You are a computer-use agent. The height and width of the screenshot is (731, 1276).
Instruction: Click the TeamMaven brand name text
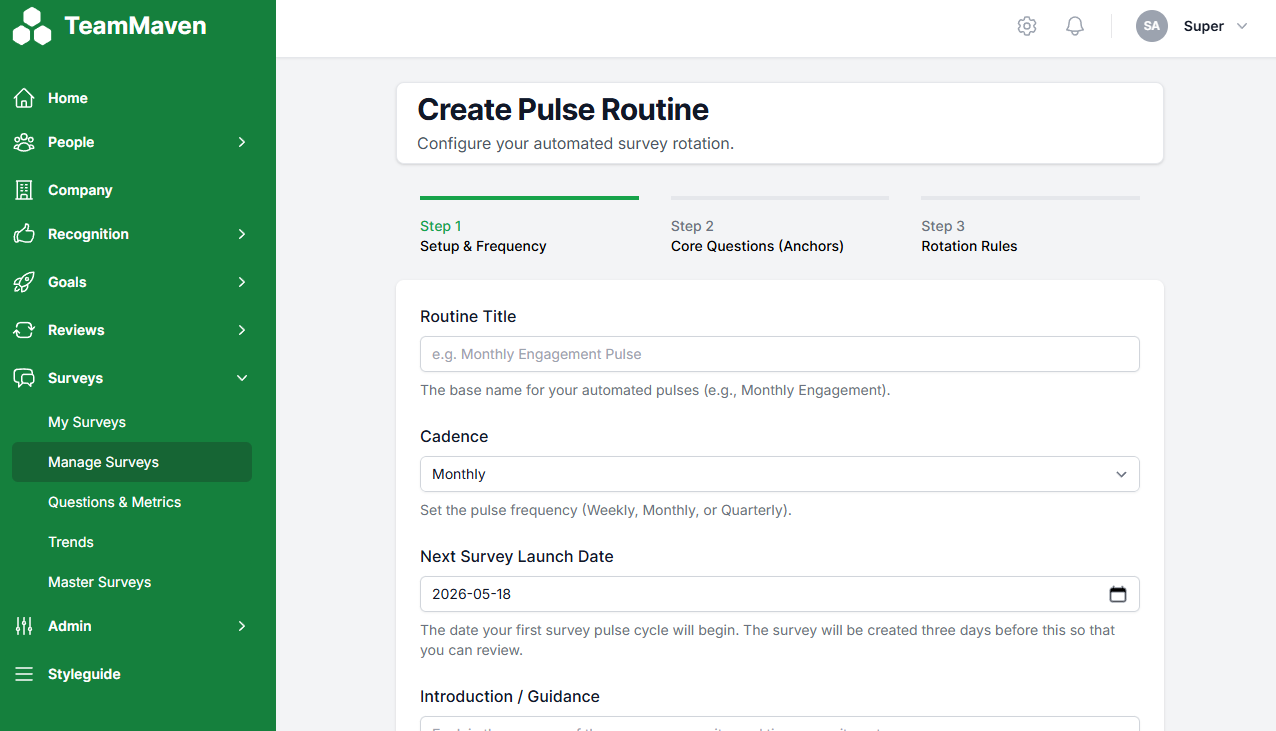click(x=135, y=26)
